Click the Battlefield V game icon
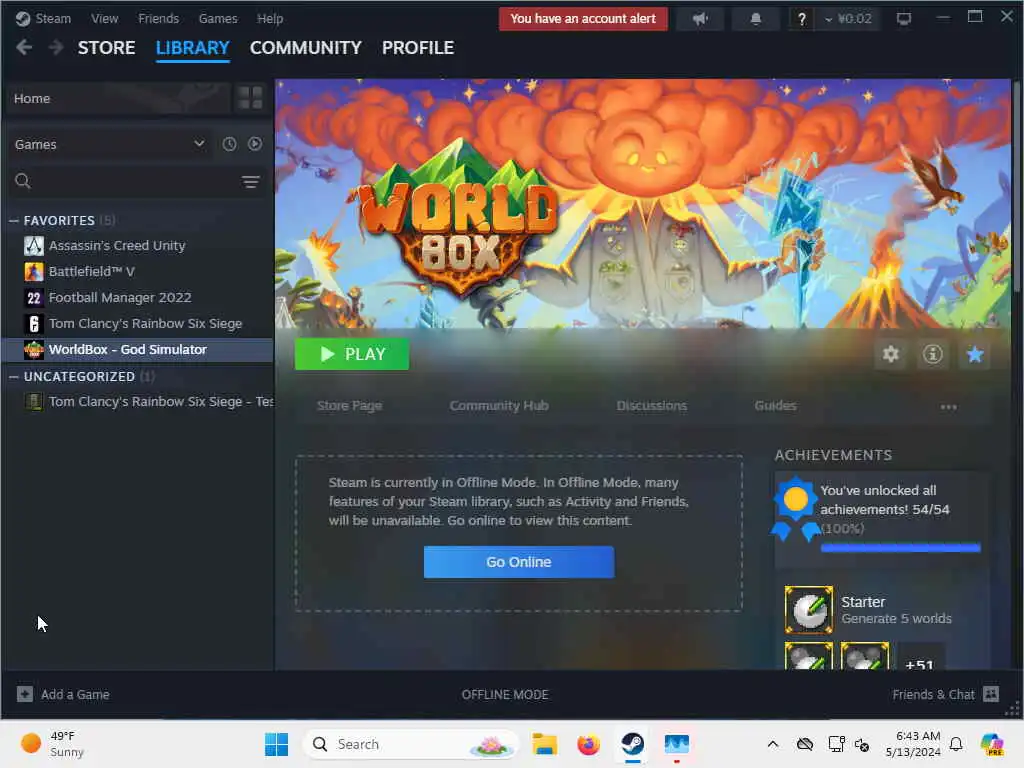This screenshot has width=1024, height=768. pos(33,272)
